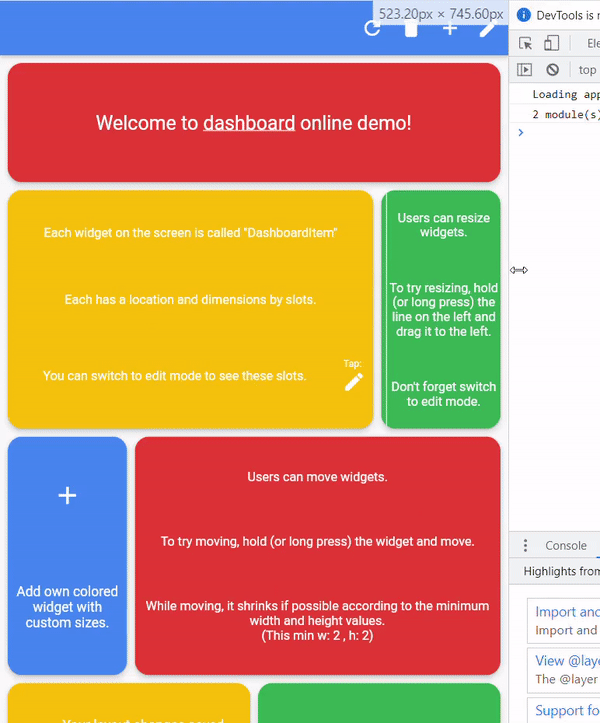Screen dimensions: 600x723
Task: Click the "Support fo" highlights link
Action: click(x=567, y=710)
